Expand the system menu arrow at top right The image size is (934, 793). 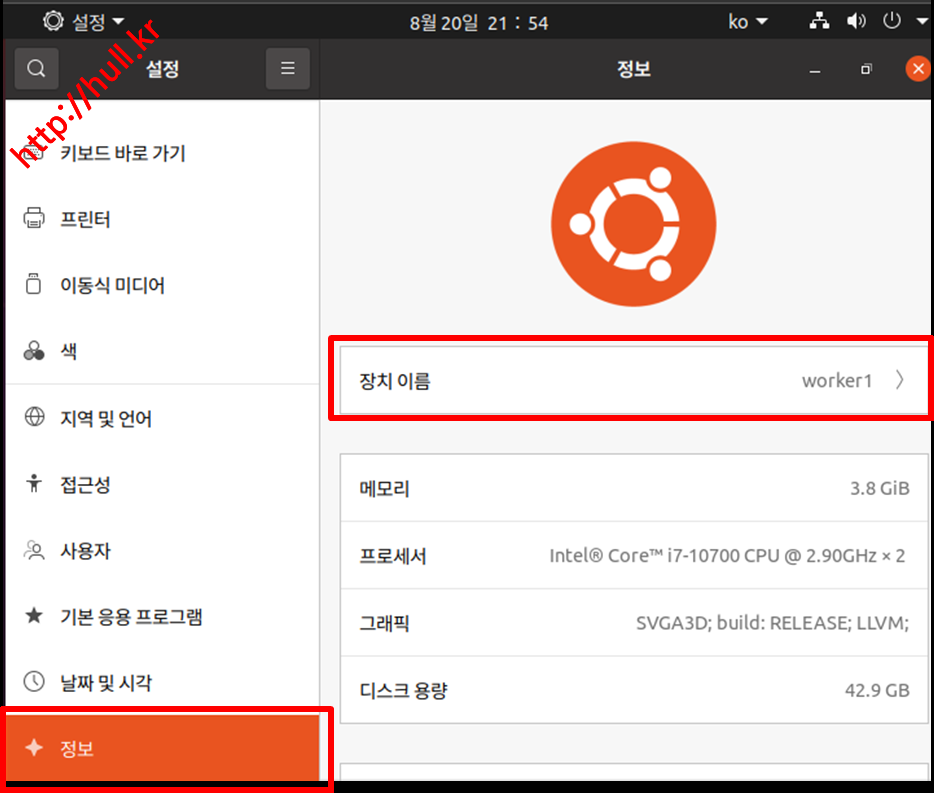coord(921,21)
